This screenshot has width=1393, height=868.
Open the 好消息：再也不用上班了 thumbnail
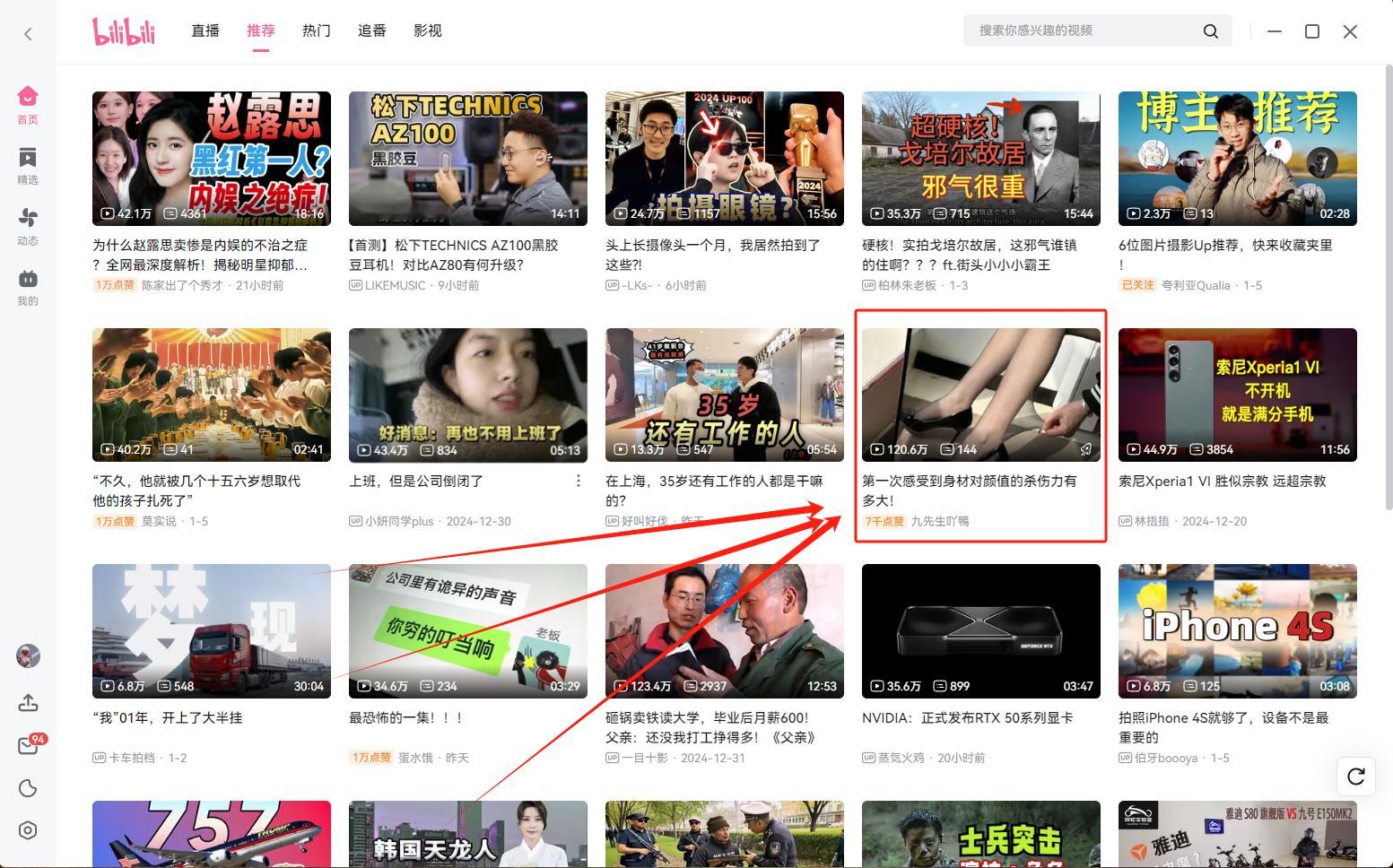468,395
